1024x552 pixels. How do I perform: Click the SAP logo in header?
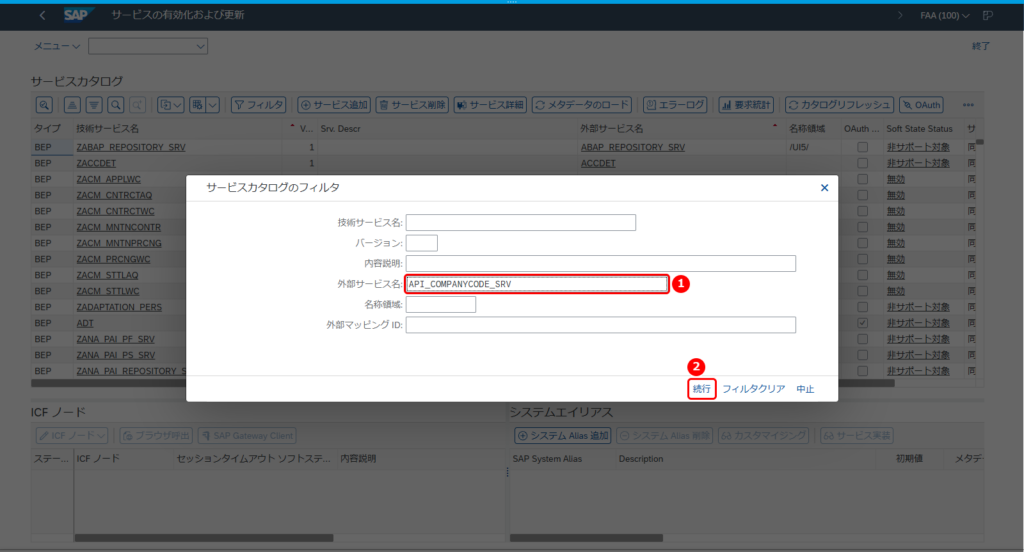[x=78, y=14]
